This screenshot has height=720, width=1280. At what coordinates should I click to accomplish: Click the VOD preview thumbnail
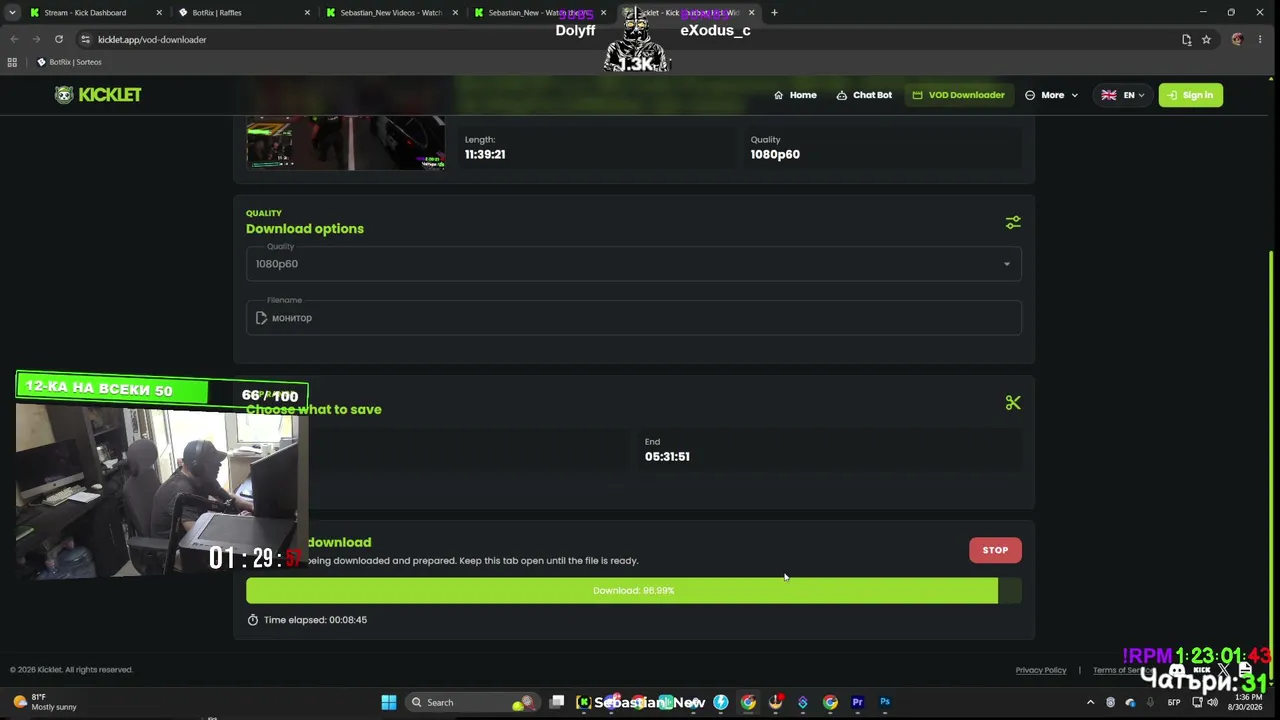tap(345, 143)
